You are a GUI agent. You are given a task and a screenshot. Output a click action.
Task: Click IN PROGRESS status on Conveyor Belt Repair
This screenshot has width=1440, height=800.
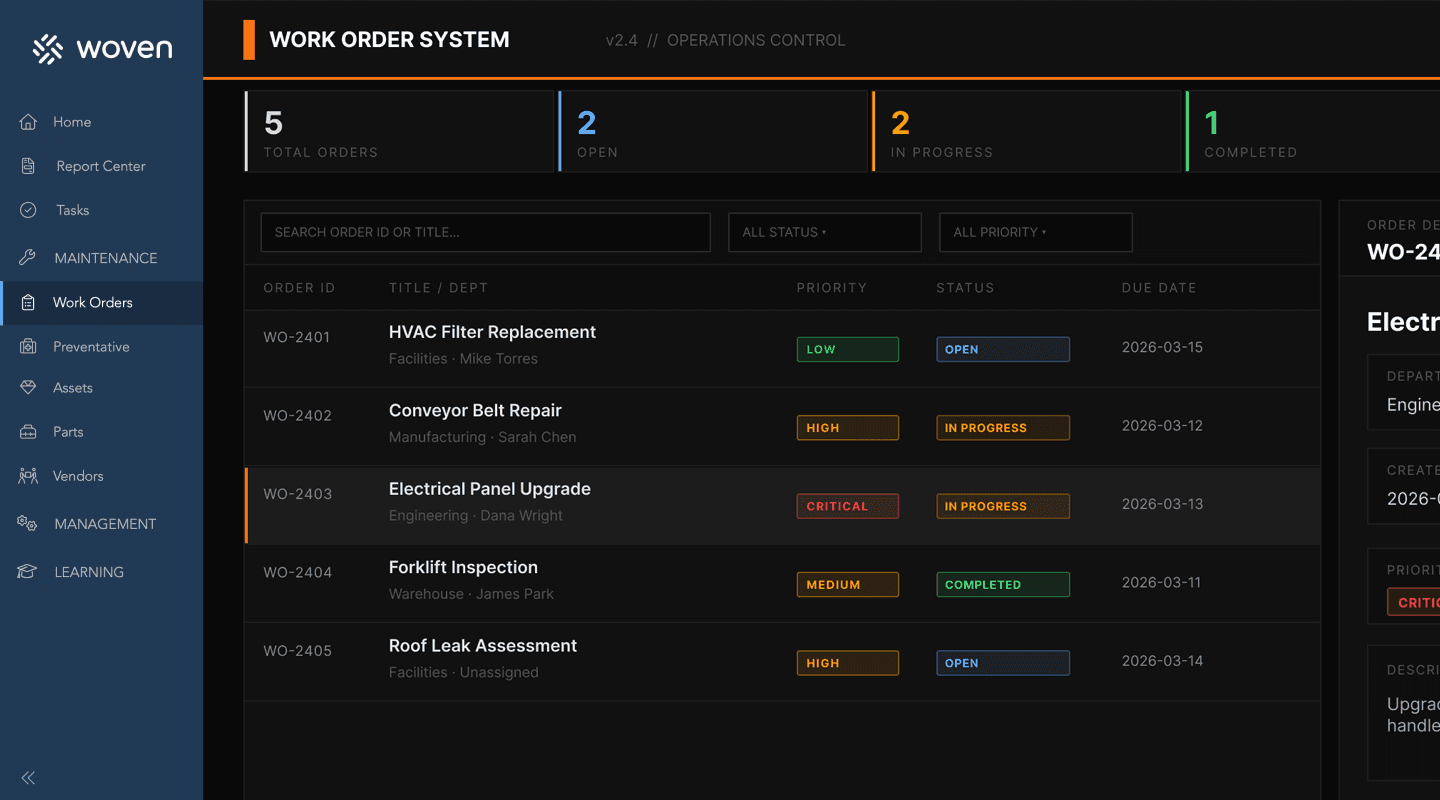pyautogui.click(x=1003, y=428)
